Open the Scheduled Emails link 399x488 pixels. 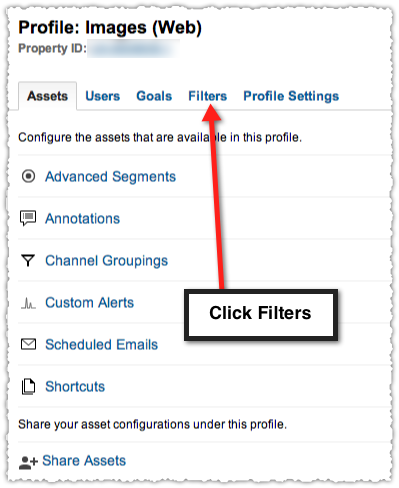[x=101, y=345]
